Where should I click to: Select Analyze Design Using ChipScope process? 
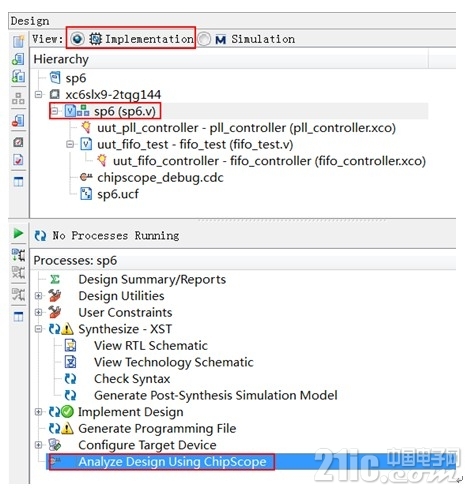click(172, 462)
